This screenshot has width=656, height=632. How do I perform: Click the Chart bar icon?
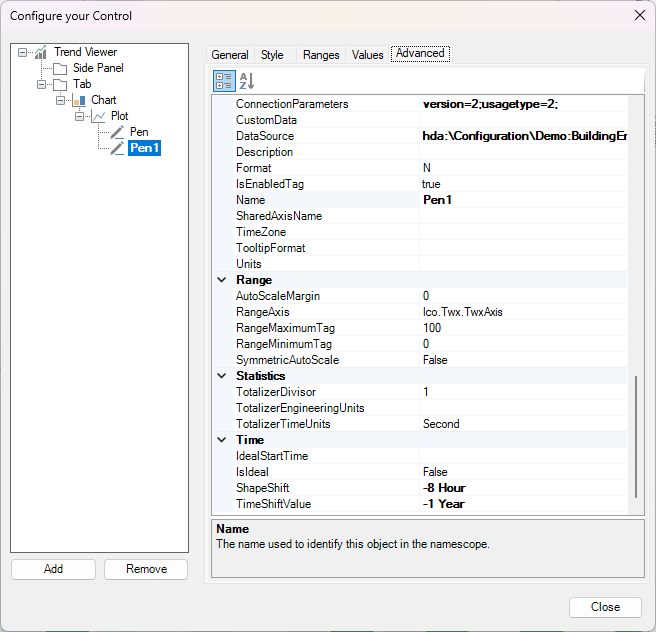(x=79, y=100)
